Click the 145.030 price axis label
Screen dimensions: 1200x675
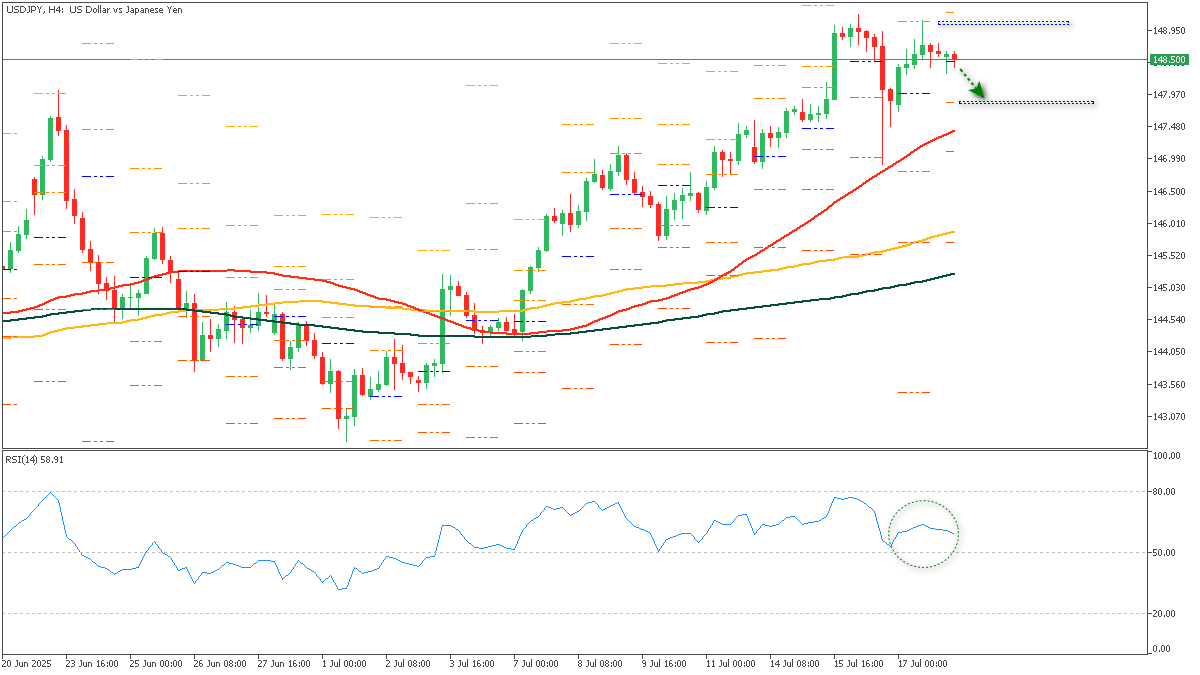[x=1168, y=288]
